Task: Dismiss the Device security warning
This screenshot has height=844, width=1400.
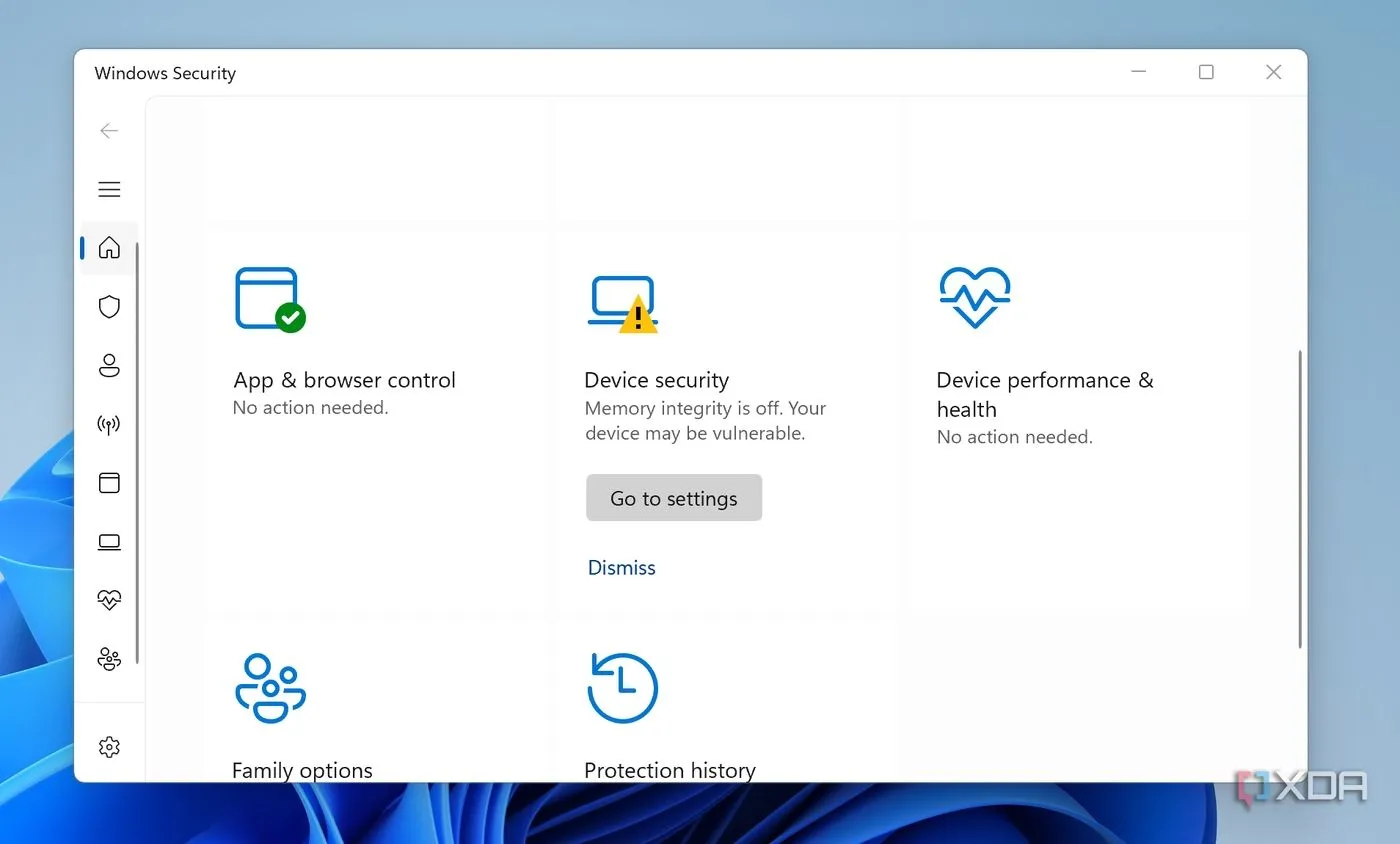Action: (x=621, y=568)
